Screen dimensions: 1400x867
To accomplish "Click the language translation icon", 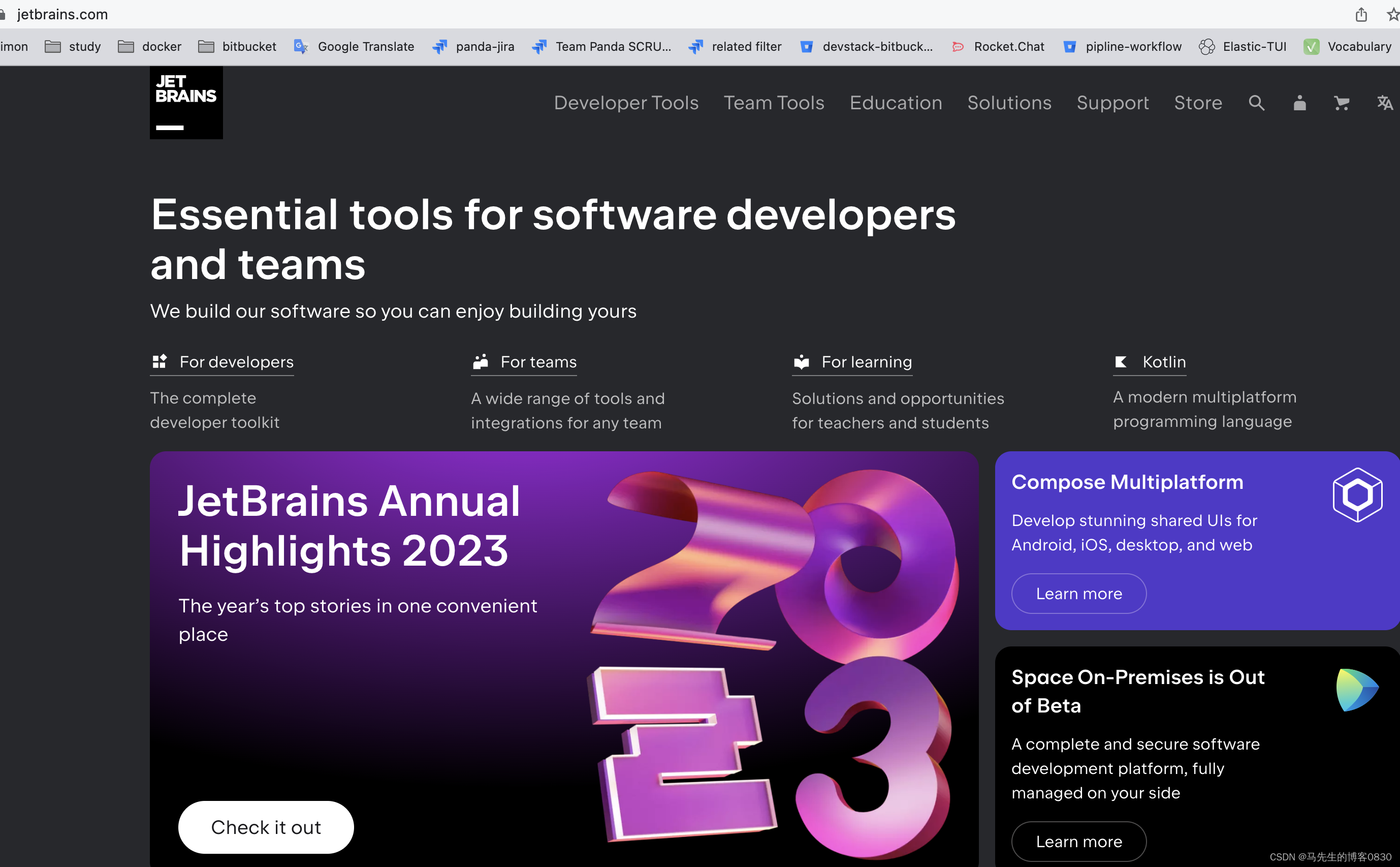I will 1385,103.
